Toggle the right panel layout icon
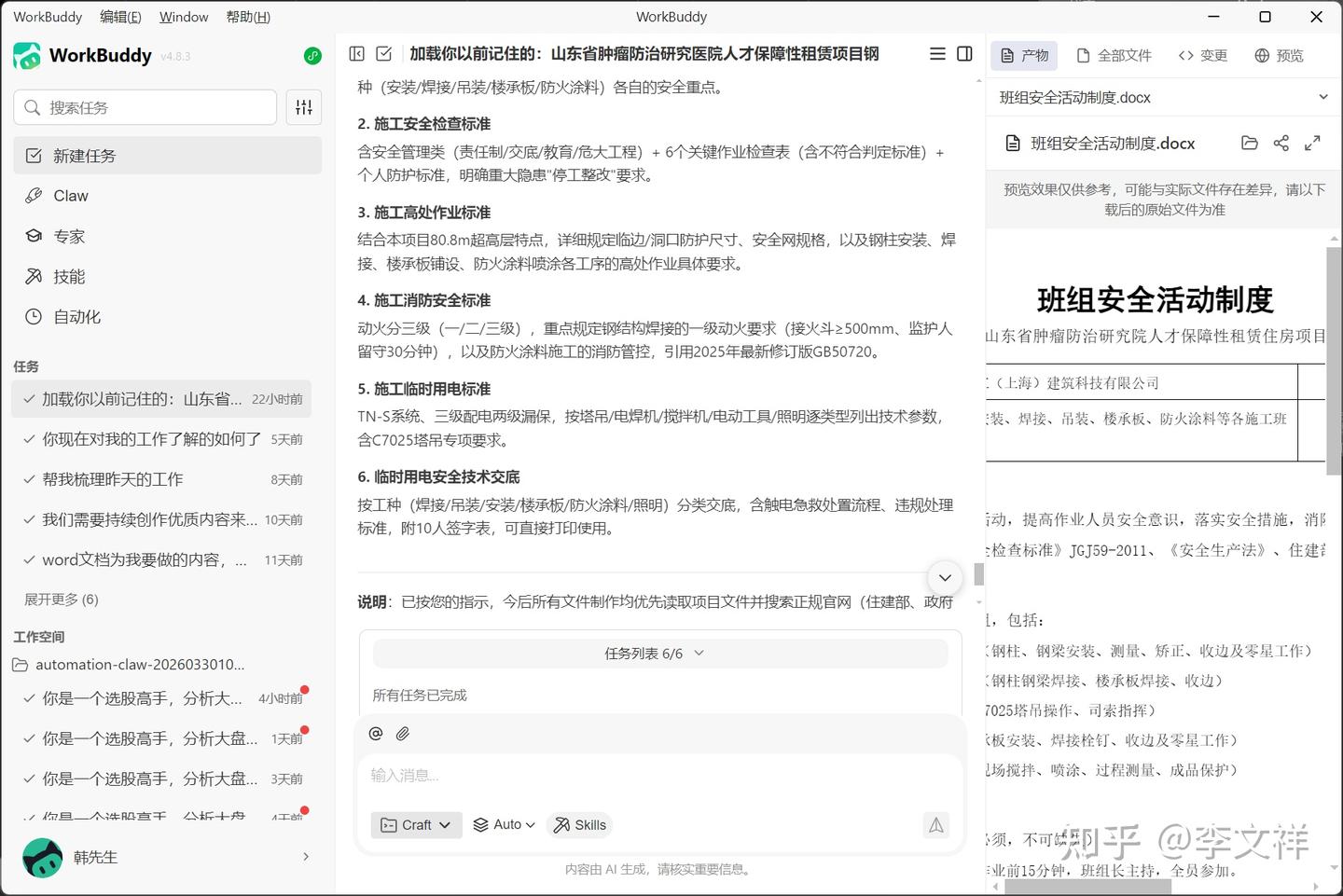1343x896 pixels. [964, 54]
